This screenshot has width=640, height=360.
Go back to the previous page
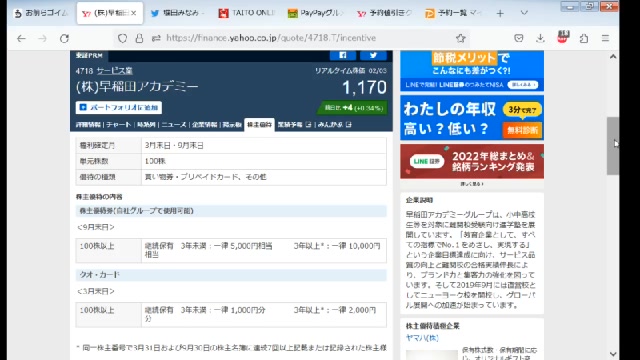point(21,38)
